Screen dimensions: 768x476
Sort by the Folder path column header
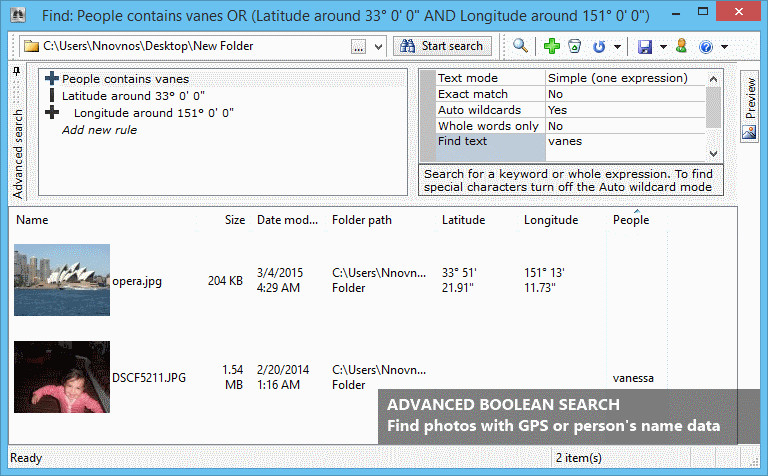click(362, 220)
